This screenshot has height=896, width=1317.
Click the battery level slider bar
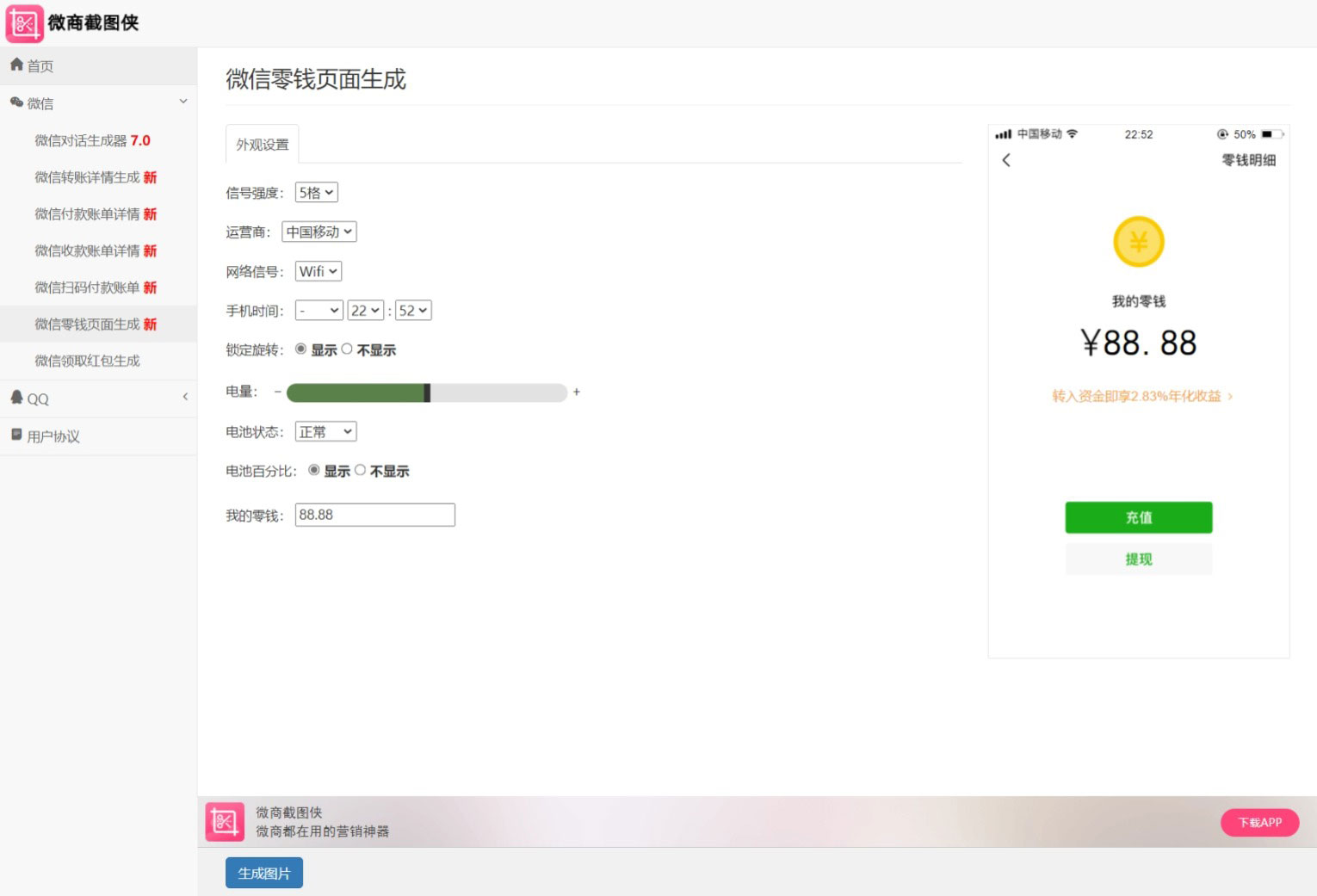(427, 392)
